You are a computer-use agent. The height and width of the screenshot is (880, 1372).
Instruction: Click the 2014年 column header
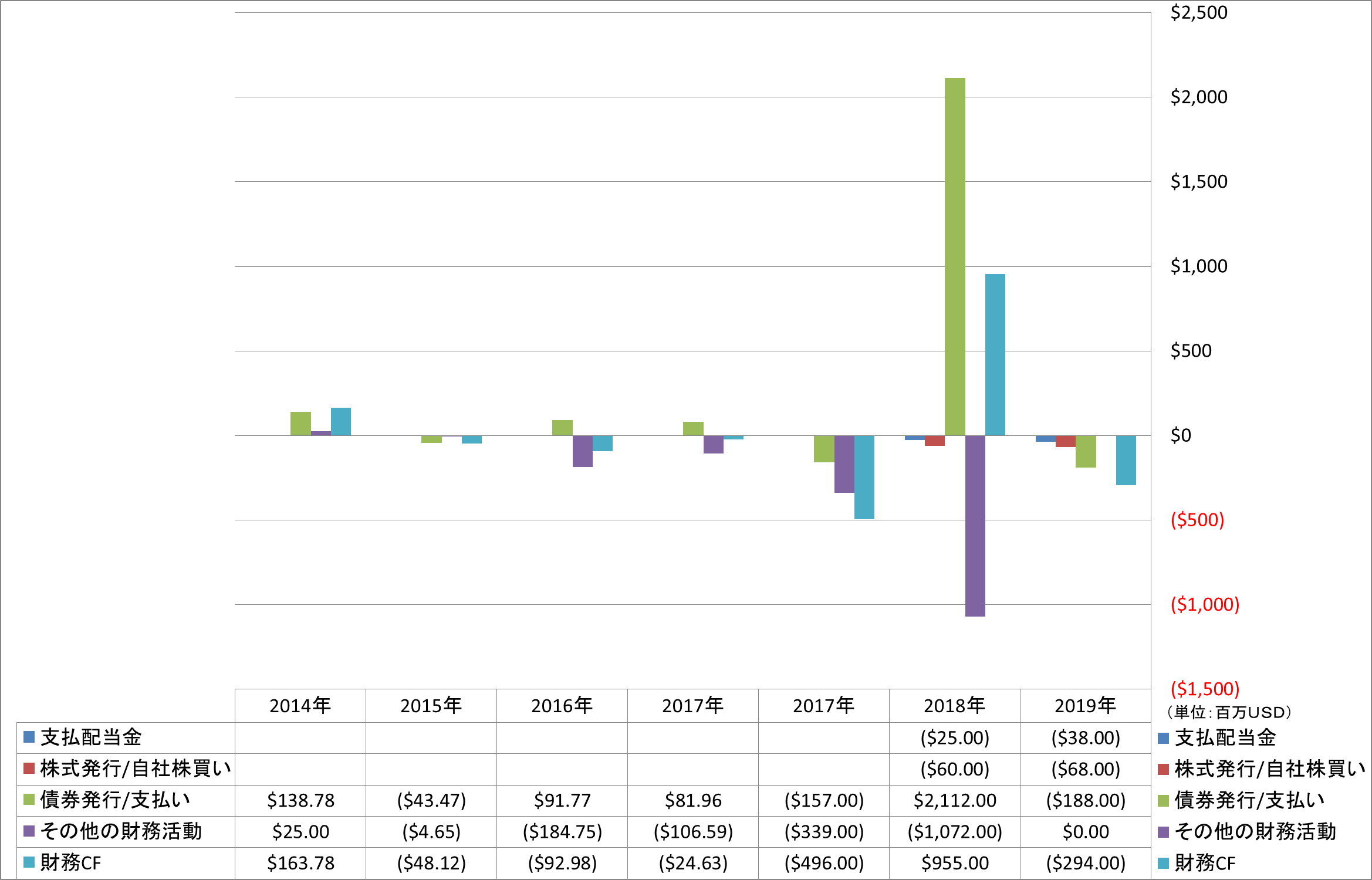[300, 705]
